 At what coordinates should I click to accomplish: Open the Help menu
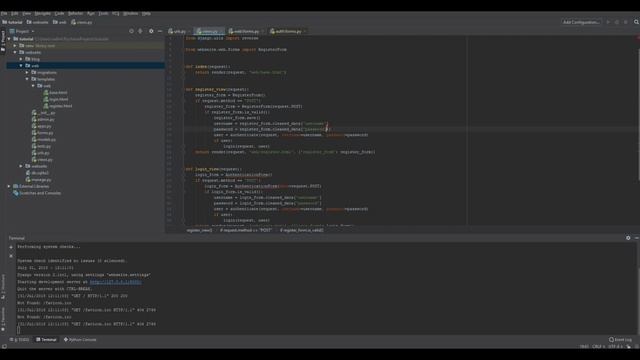(146, 13)
